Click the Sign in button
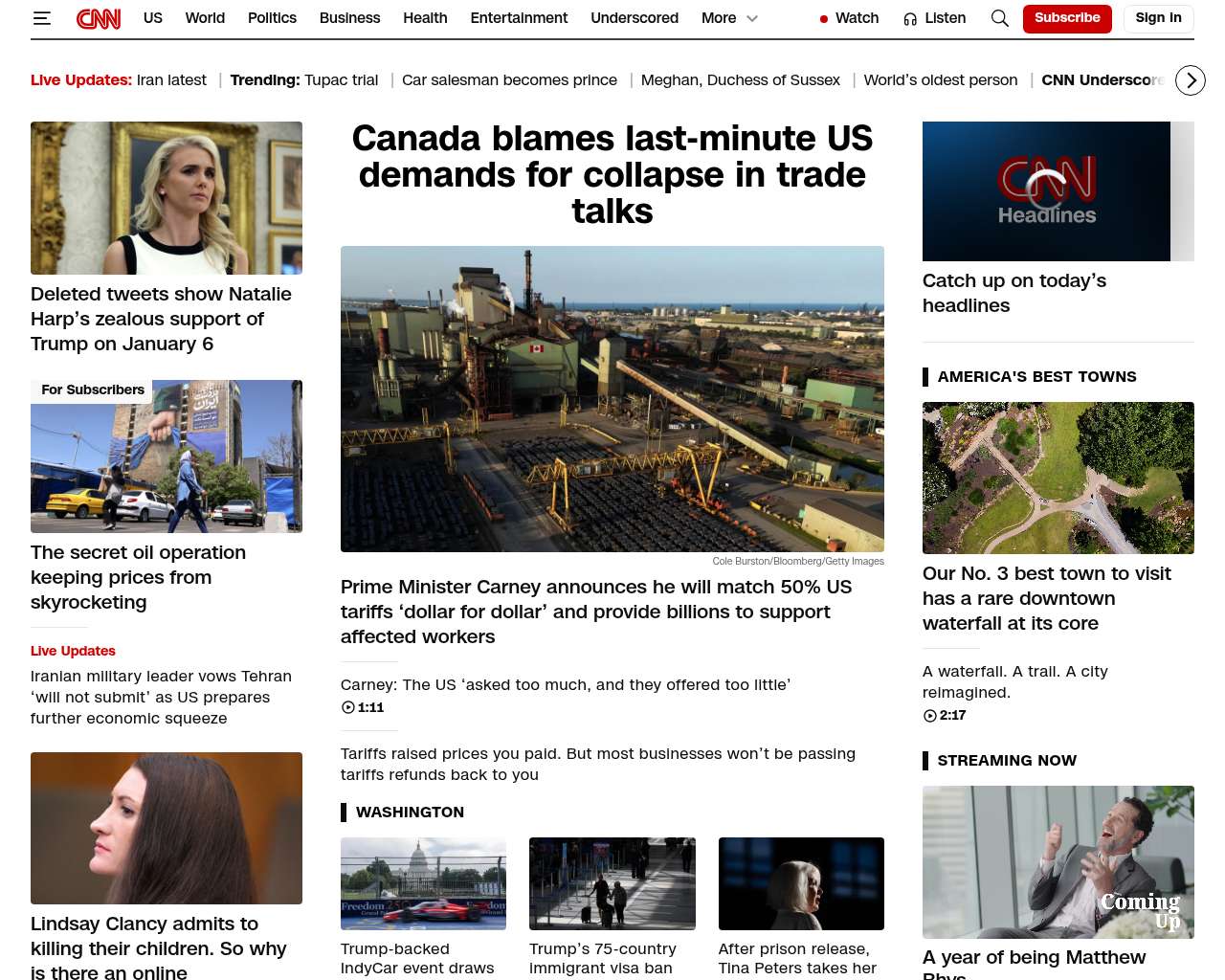This screenshot has width=1225, height=980. pos(1158,18)
